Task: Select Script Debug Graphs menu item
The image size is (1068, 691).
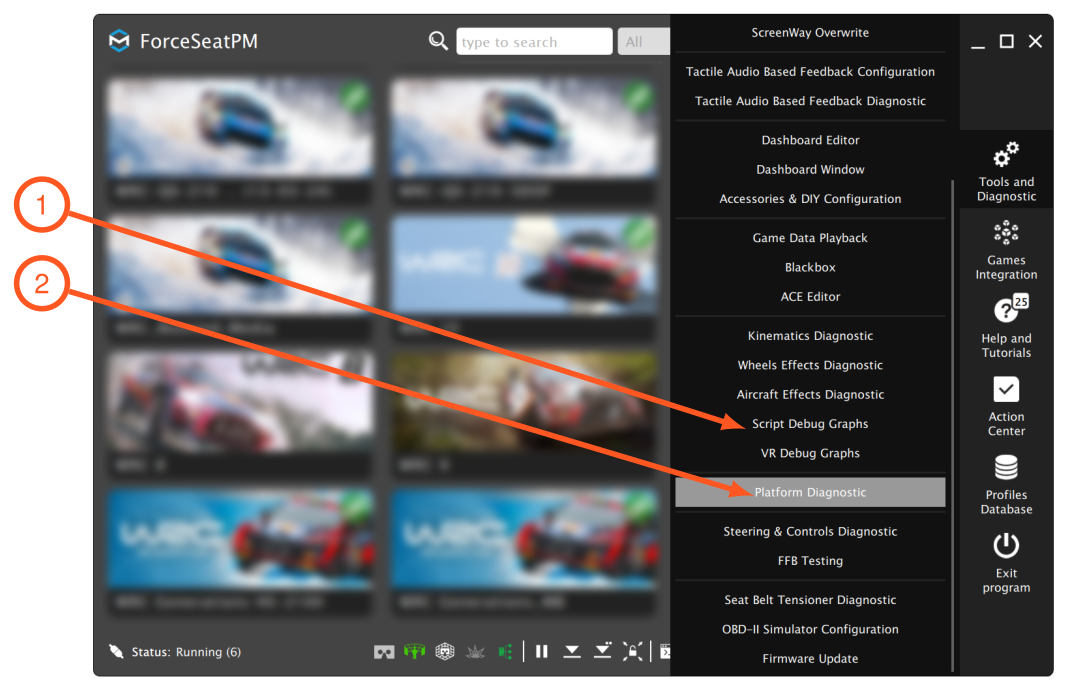Action: 810,423
